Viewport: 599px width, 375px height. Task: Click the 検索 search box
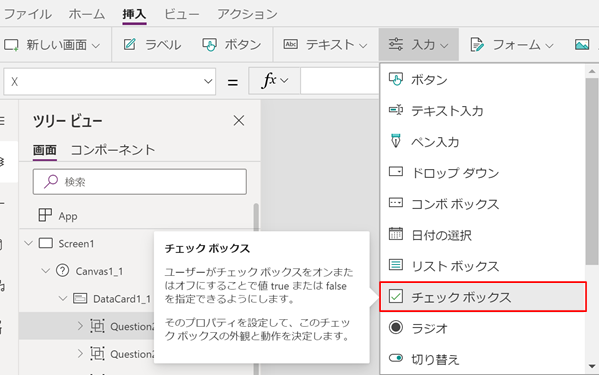(139, 182)
